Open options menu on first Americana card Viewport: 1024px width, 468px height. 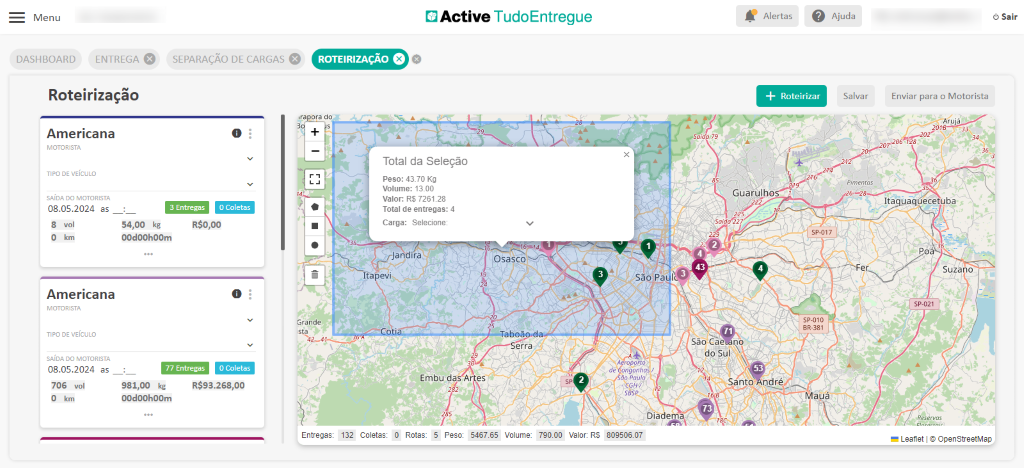click(250, 133)
